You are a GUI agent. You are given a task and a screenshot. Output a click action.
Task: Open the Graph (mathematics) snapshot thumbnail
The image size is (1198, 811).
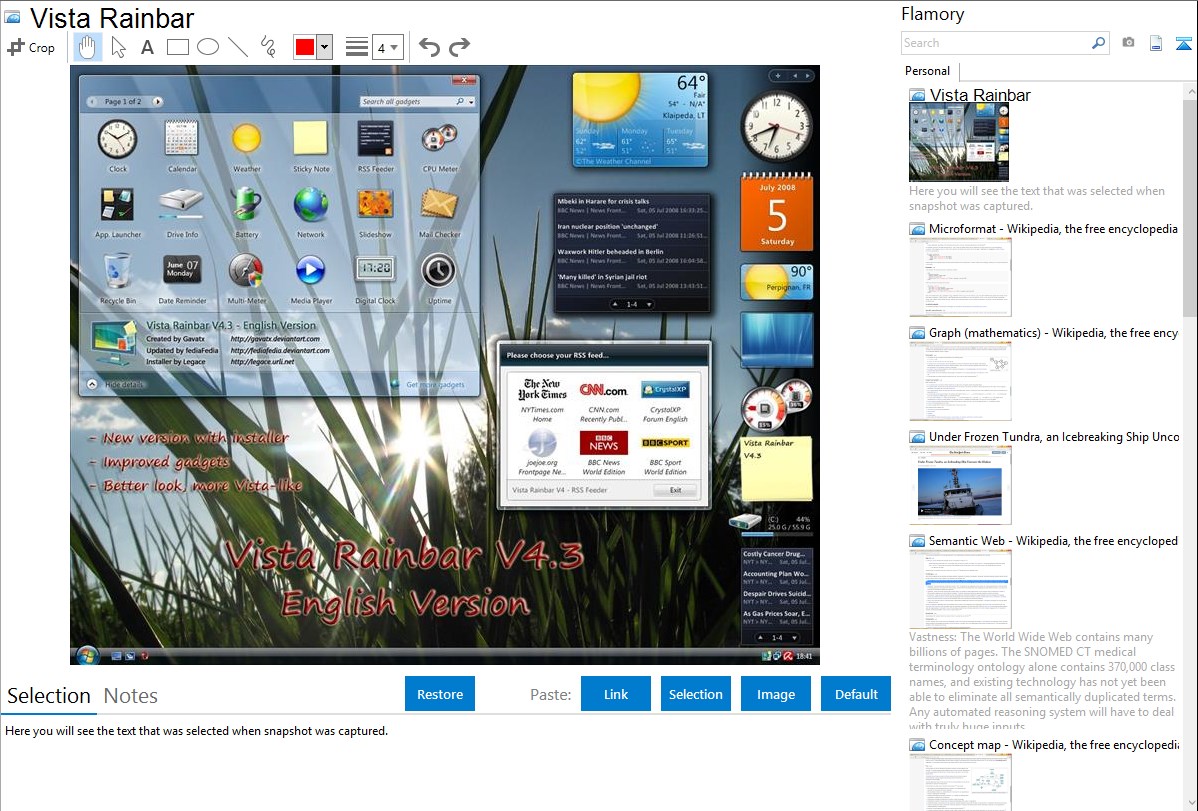(960, 381)
